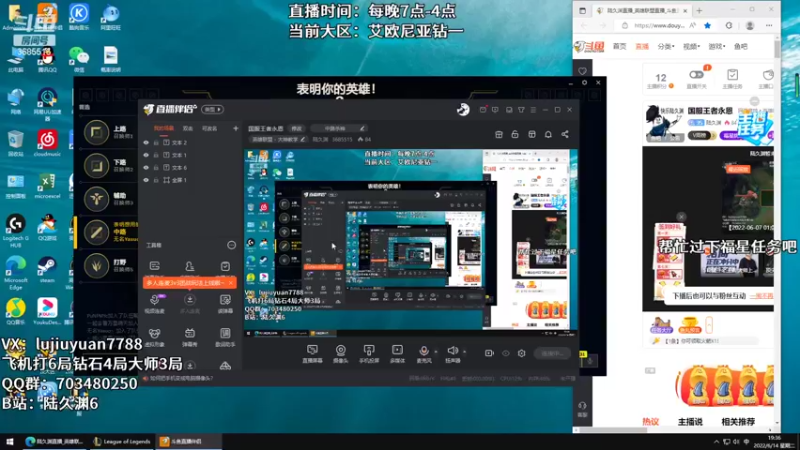Open League of Legends taskbar item
The width and height of the screenshot is (800, 450).
(x=122, y=442)
